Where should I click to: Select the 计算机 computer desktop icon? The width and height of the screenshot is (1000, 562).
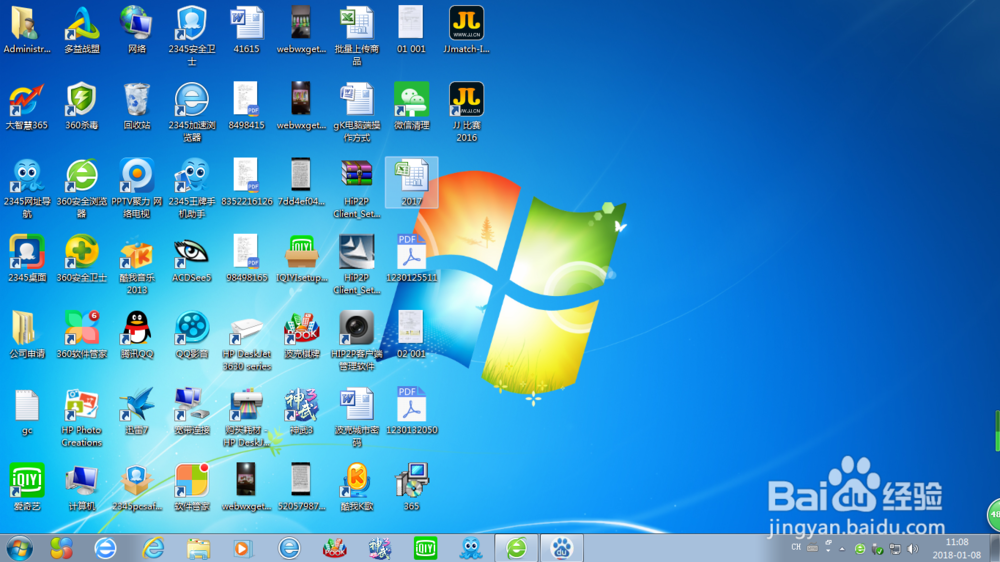tap(82, 487)
